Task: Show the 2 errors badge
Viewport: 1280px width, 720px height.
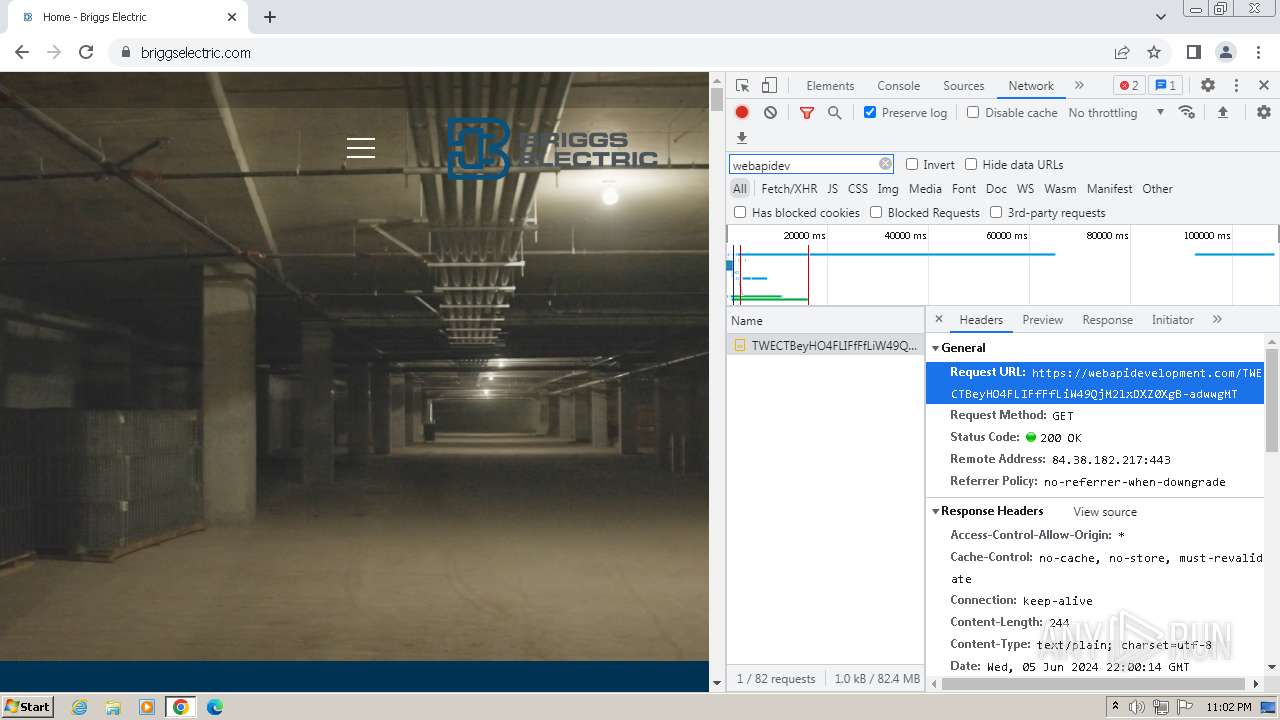Action: click(1129, 85)
